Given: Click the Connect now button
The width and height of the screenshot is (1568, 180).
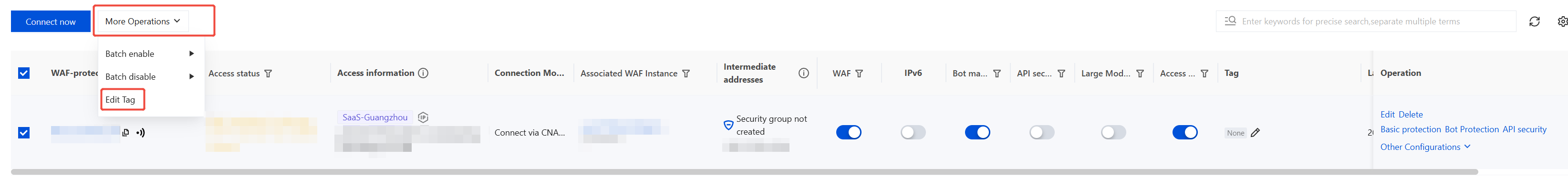Looking at the screenshot, I should pos(51,21).
